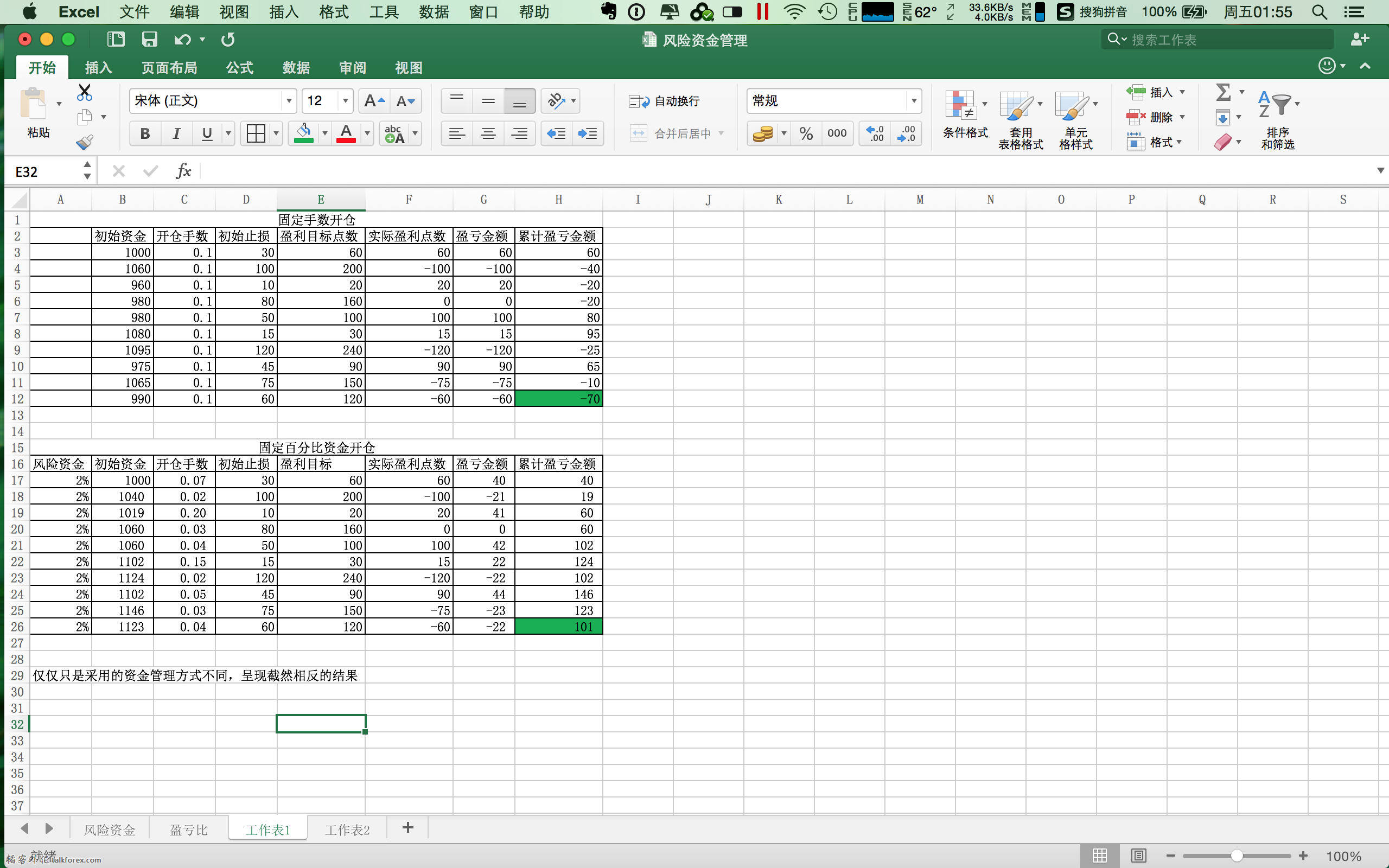Set bottom vertical alignment
Image resolution: width=1389 pixels, height=868 pixels.
click(x=519, y=101)
